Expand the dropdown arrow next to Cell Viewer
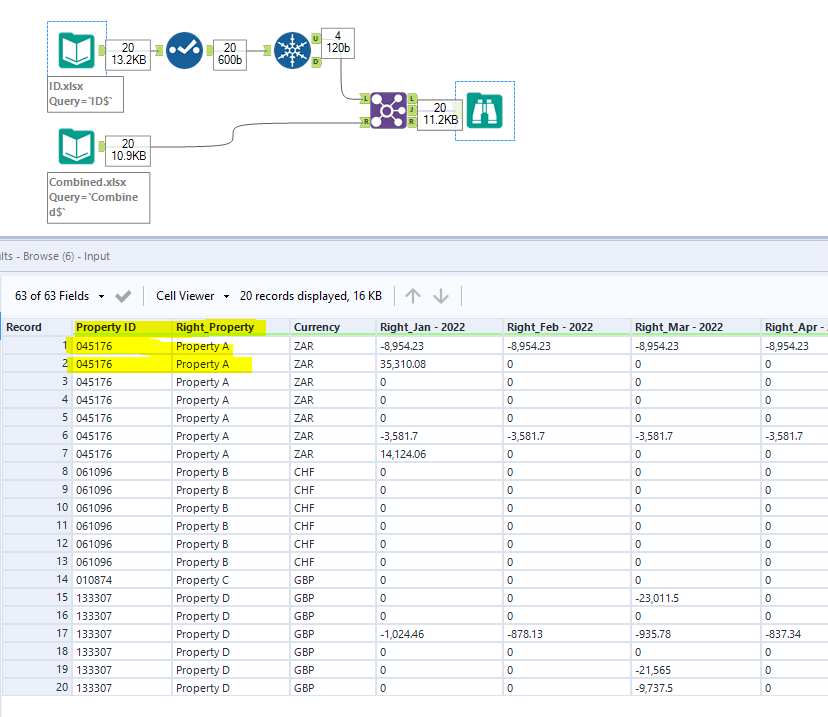 point(226,294)
